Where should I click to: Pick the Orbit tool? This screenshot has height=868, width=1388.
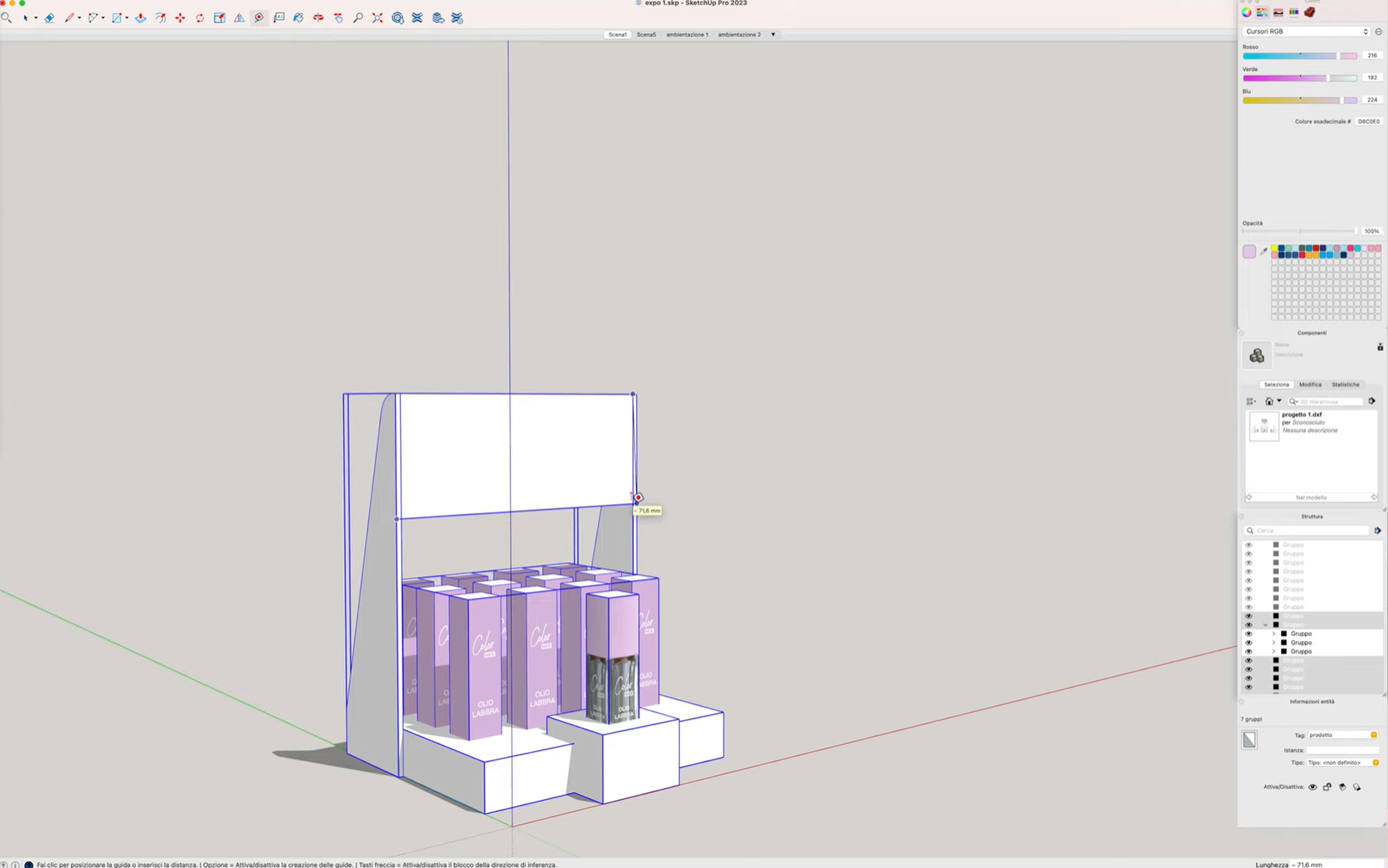pos(318,17)
